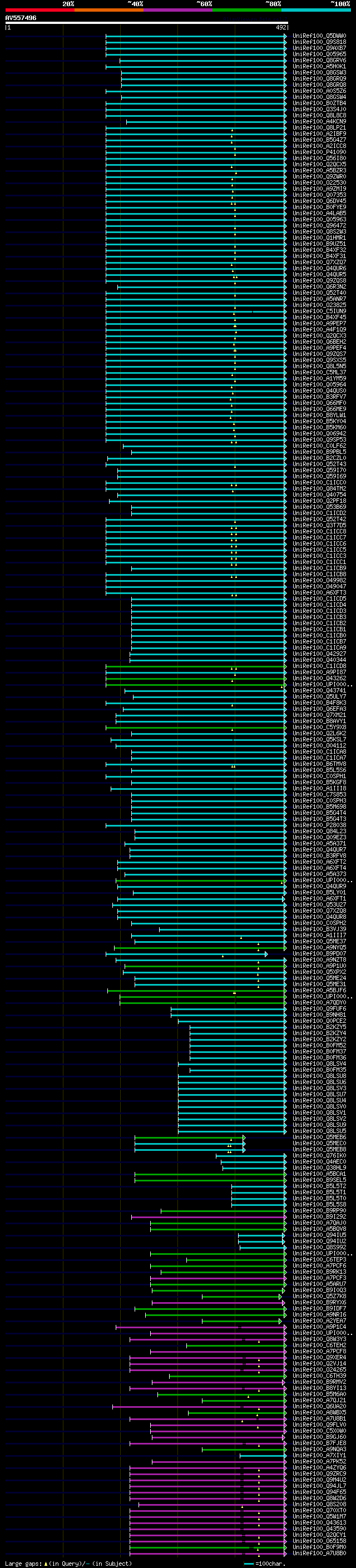Click the UniRef100_Q8GSW3 label

pos(319,72)
